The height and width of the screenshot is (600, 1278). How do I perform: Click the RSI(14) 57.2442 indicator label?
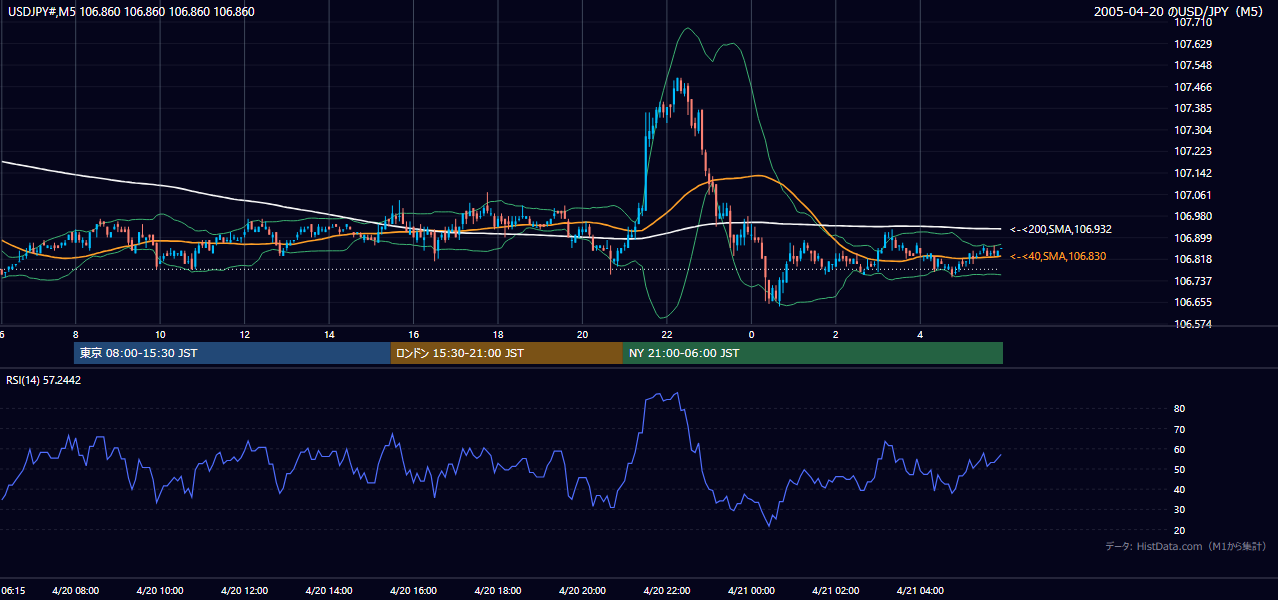[x=44, y=380]
